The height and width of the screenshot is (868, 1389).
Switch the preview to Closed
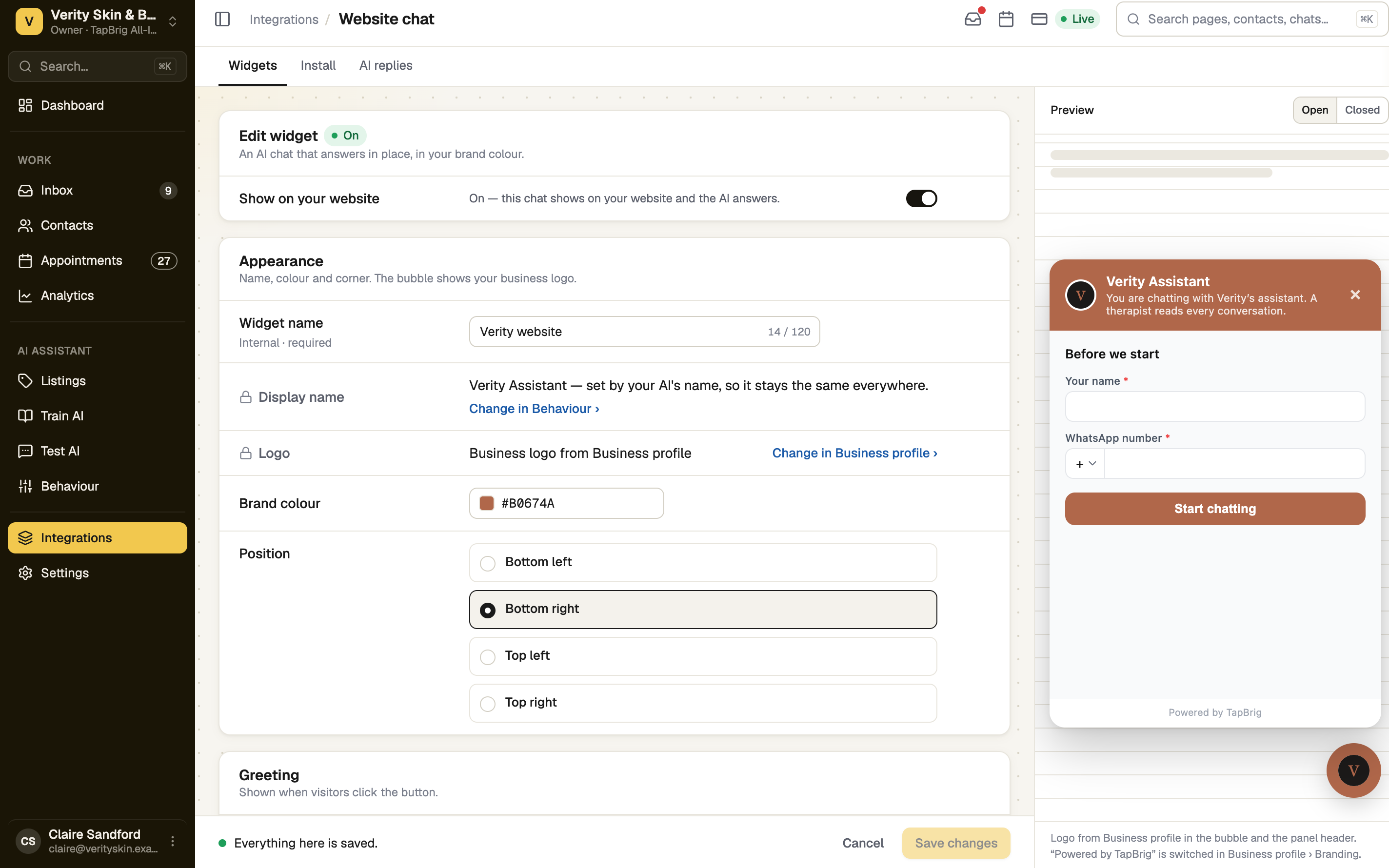(x=1362, y=110)
